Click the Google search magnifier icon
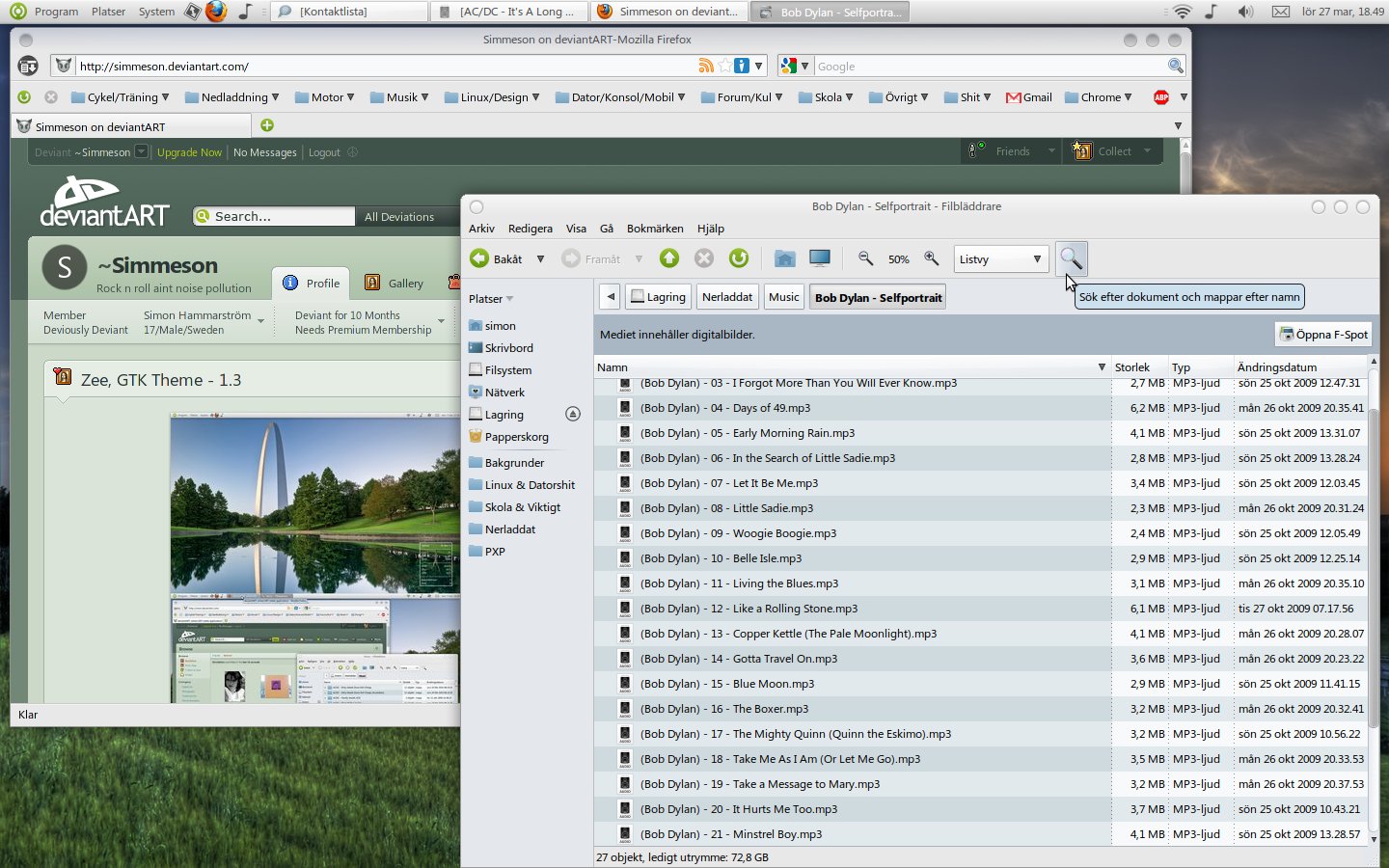This screenshot has width=1389, height=868. point(1175,66)
